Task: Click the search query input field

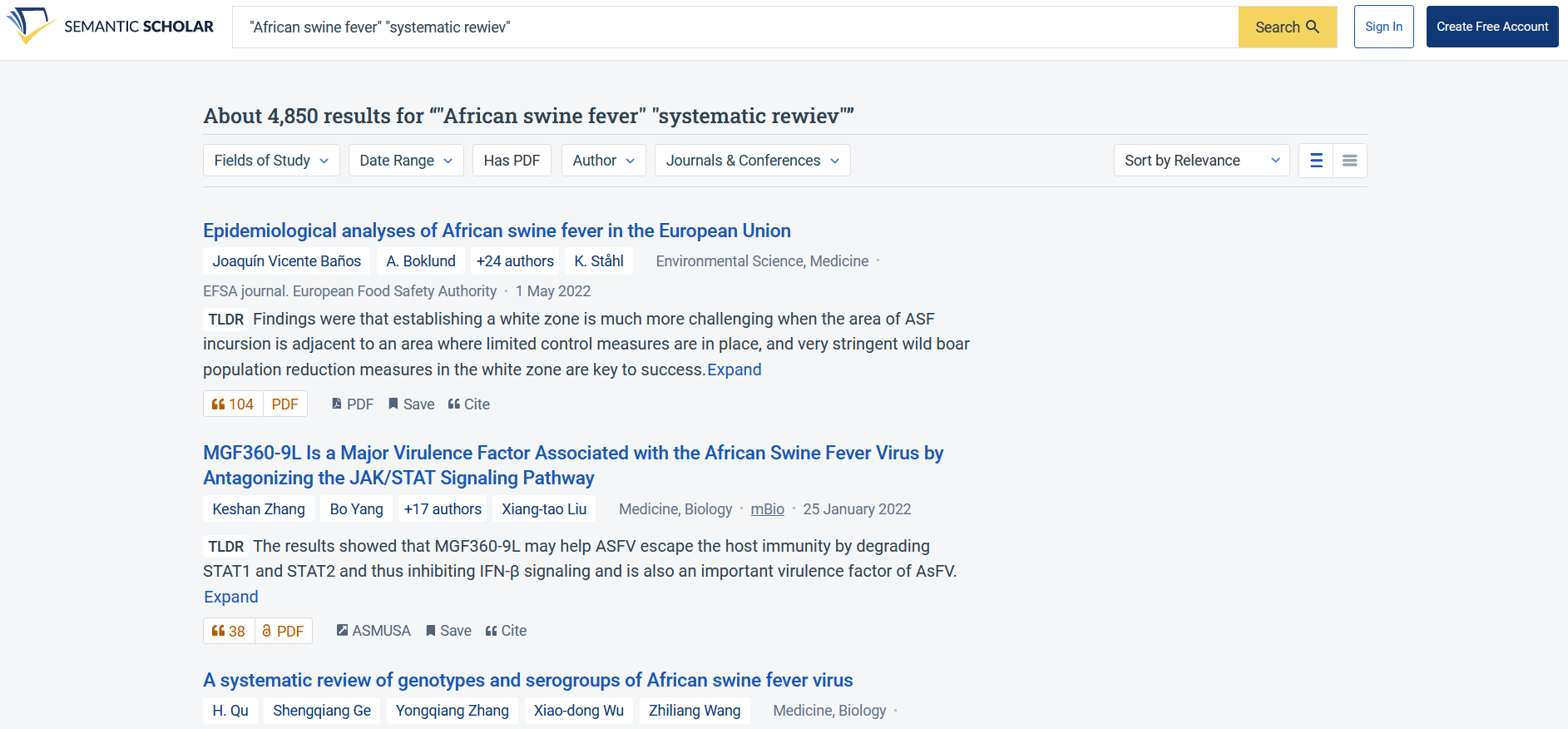Action: coord(735,27)
